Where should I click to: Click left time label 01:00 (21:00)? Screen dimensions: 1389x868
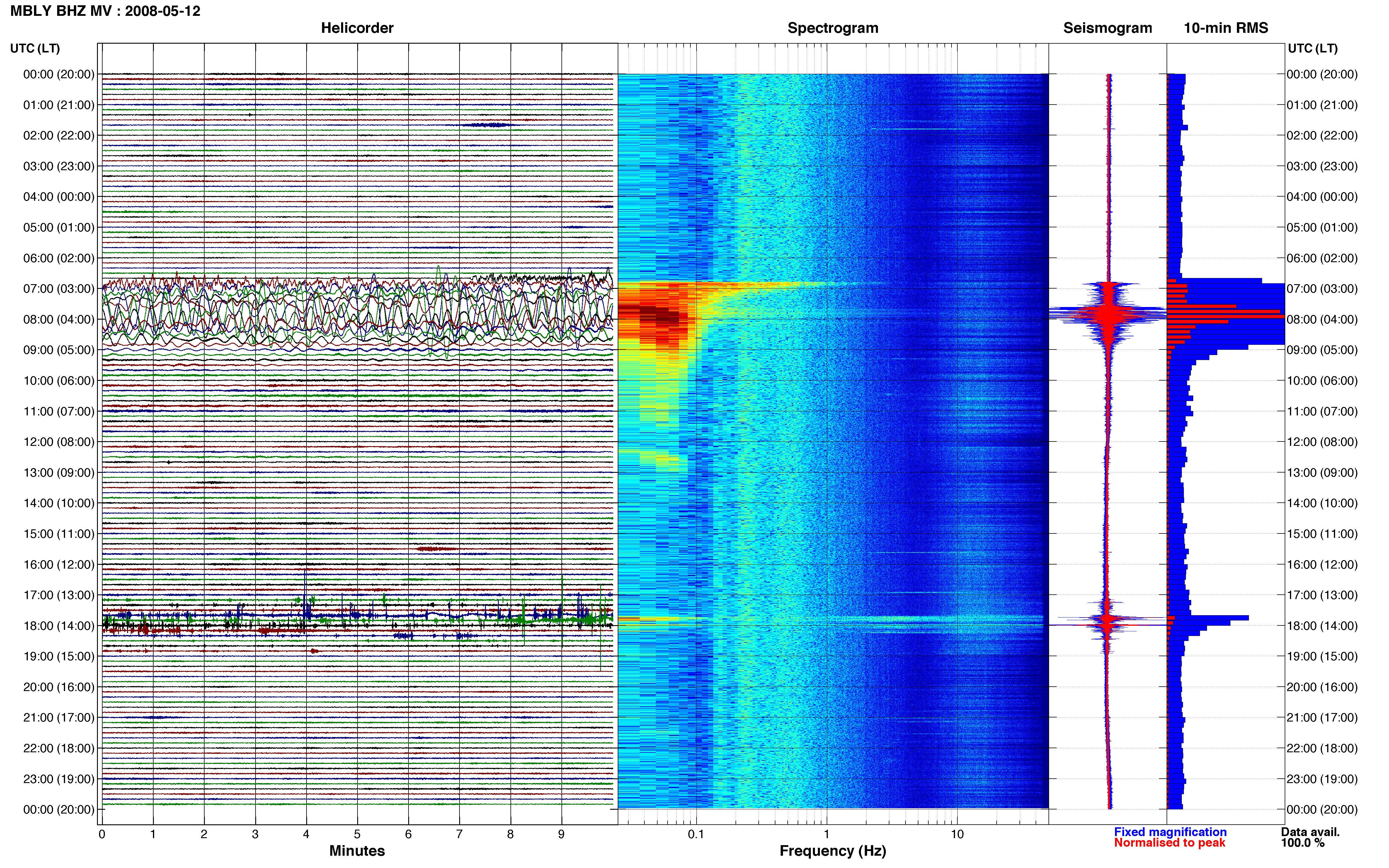(59, 105)
